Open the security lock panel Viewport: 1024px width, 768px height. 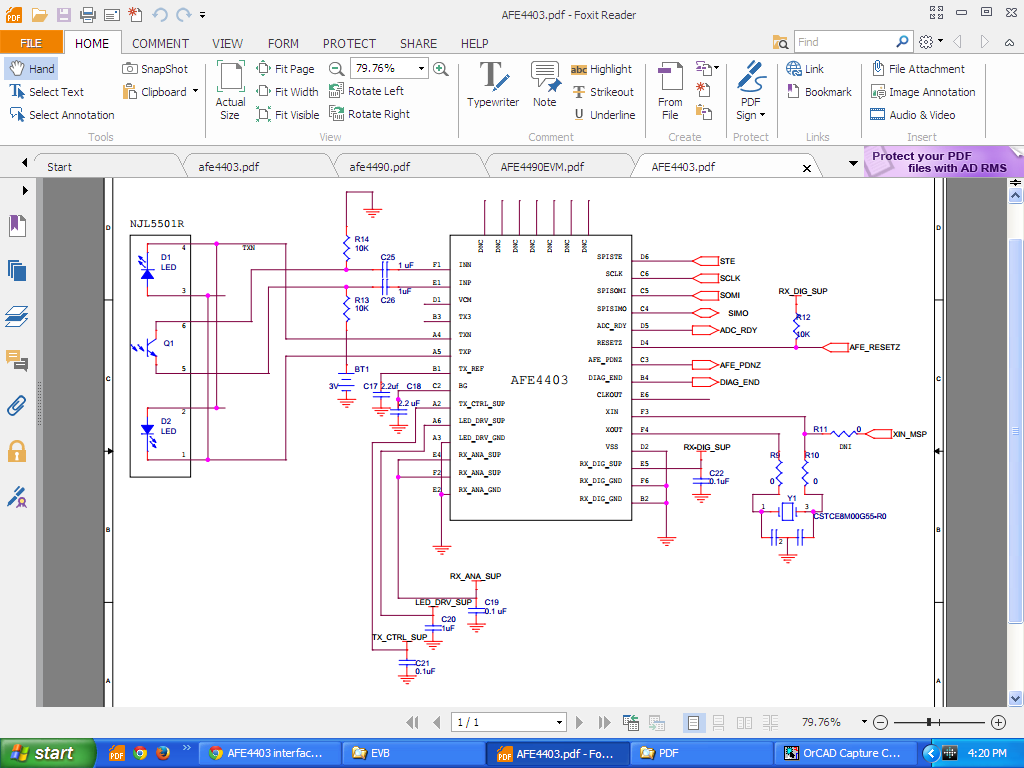pos(17,451)
